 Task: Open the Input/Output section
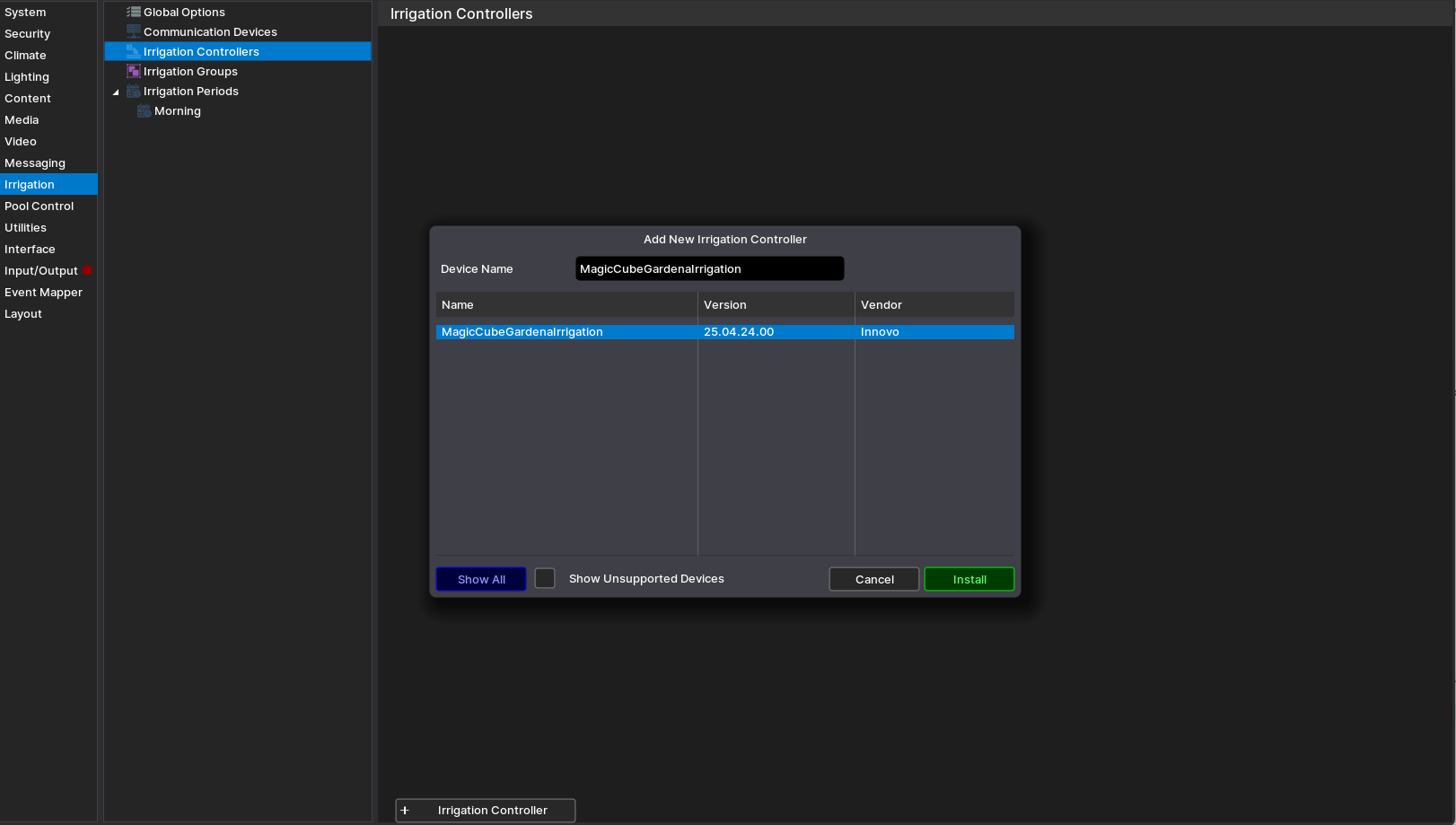pyautogui.click(x=48, y=270)
